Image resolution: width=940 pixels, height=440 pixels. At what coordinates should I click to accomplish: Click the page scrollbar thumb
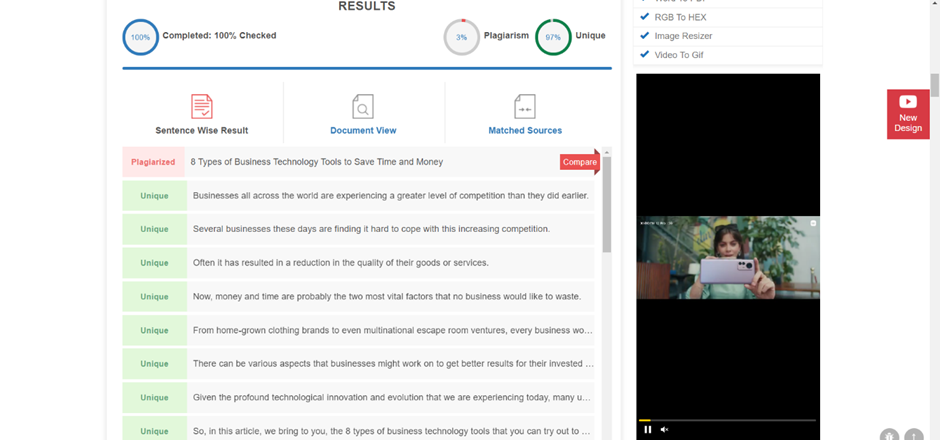[935, 85]
